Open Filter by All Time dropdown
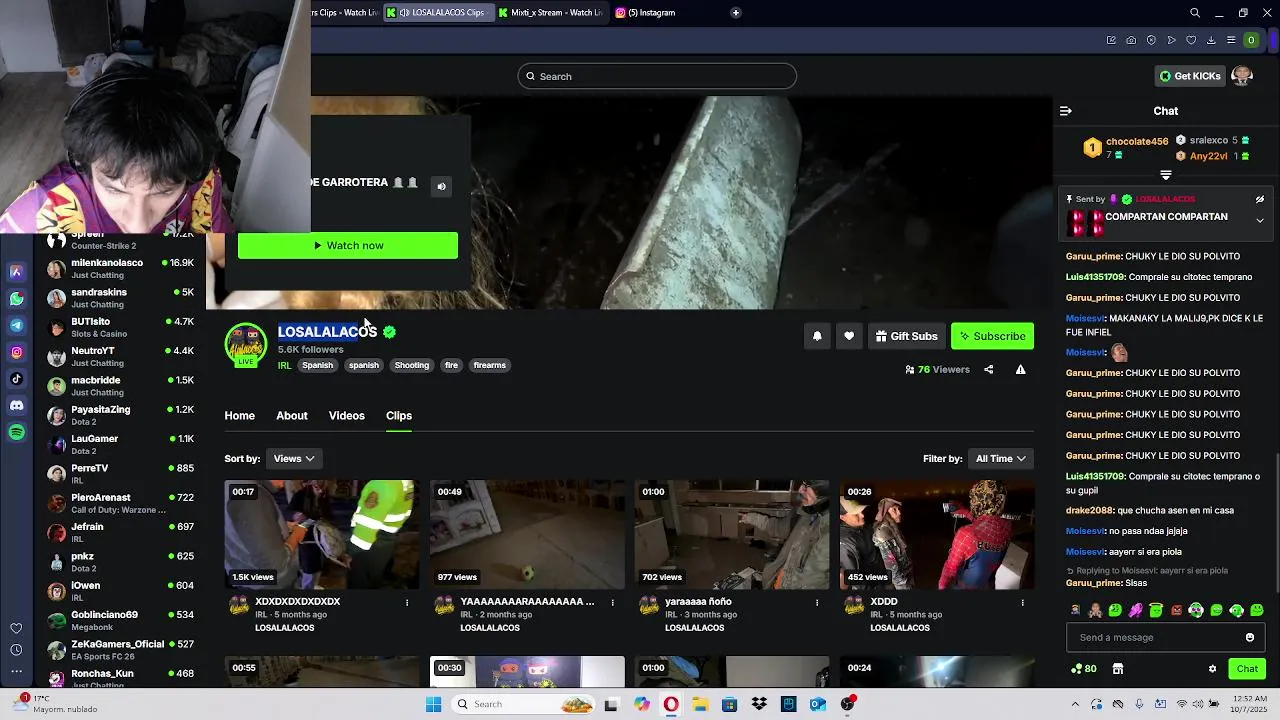The width and height of the screenshot is (1280, 720). click(x=1001, y=458)
